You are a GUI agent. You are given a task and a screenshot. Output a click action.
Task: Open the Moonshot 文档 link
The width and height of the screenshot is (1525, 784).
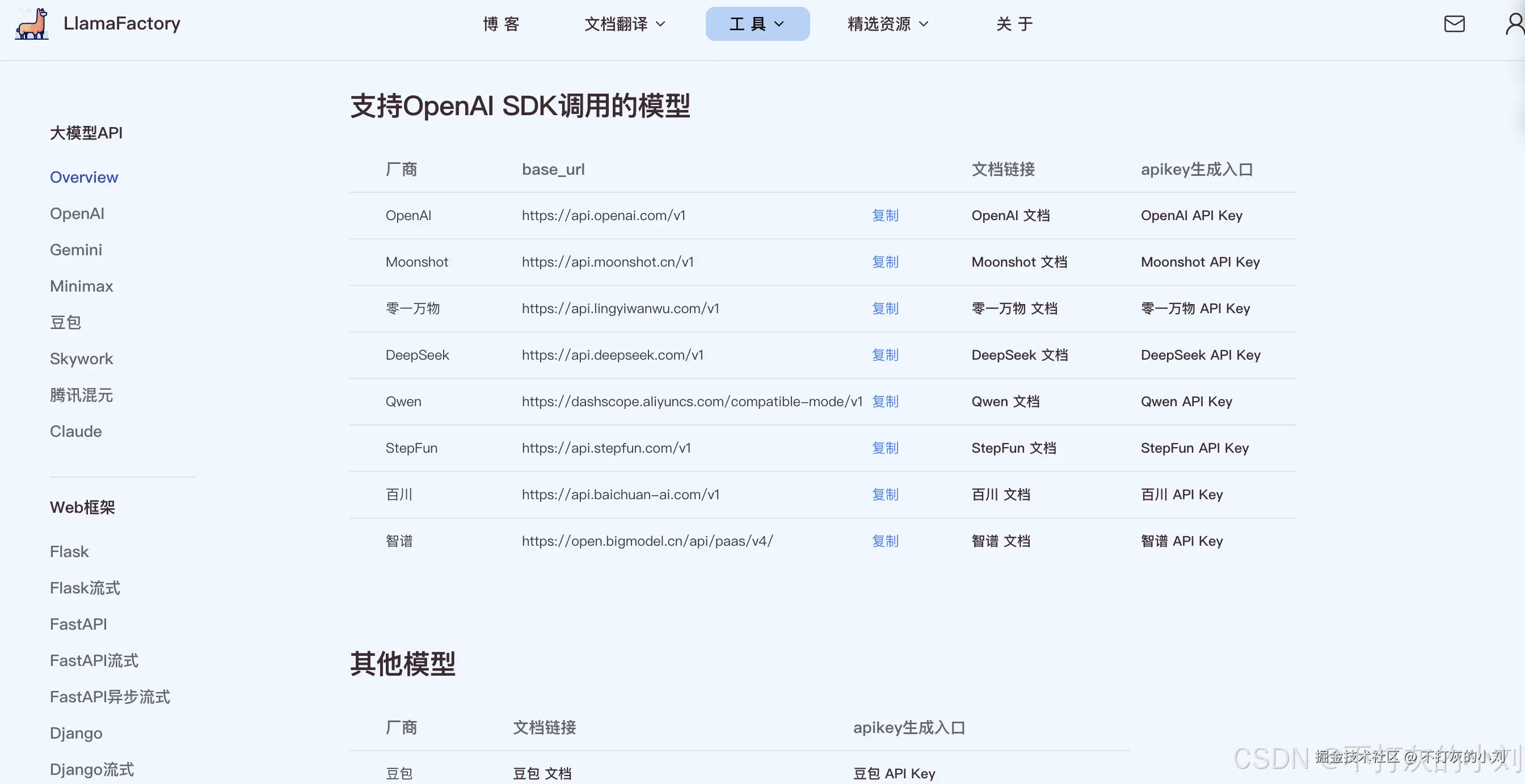[1020, 262]
